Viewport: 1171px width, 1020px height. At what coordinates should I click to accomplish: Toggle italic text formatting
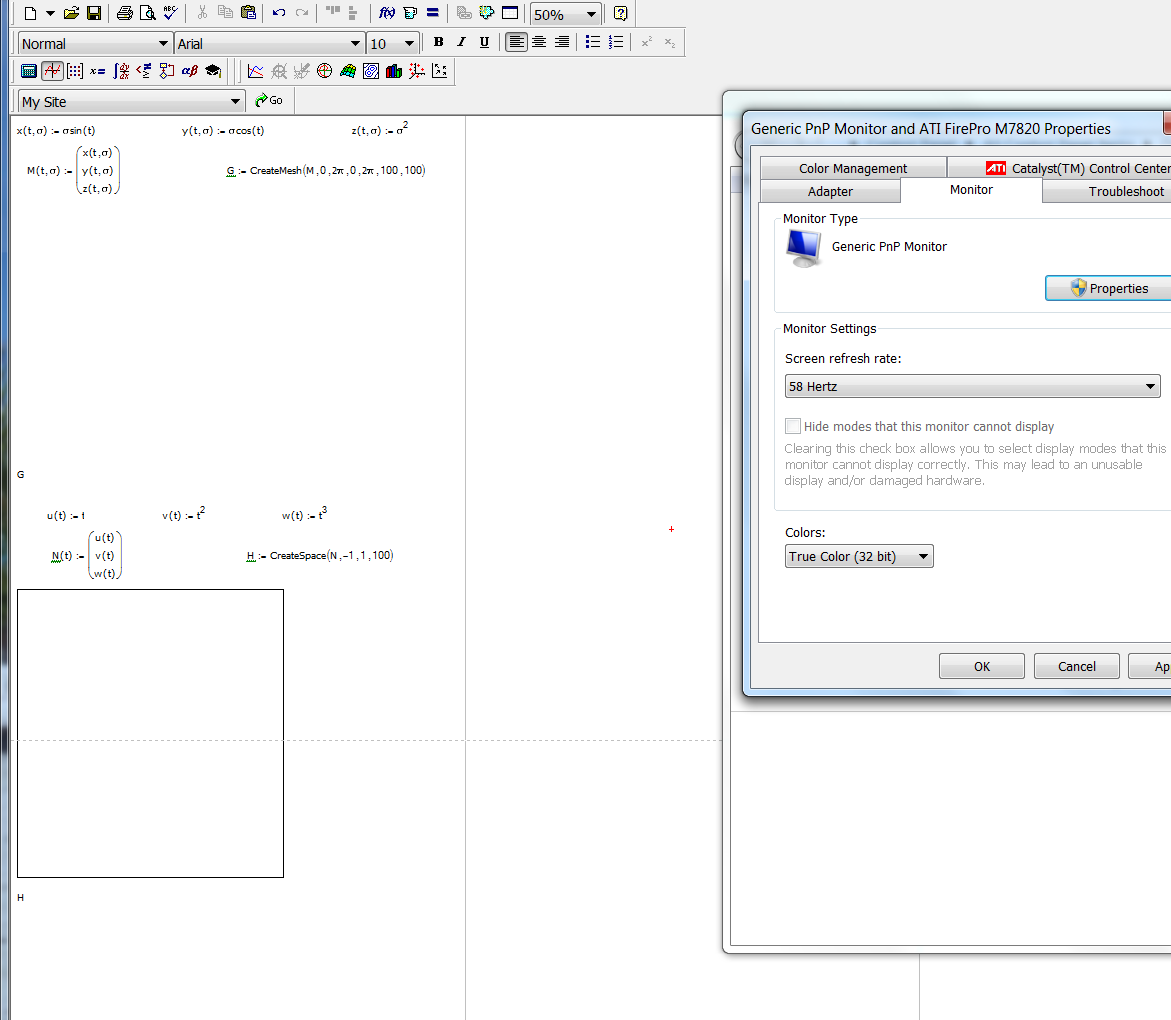(x=462, y=42)
